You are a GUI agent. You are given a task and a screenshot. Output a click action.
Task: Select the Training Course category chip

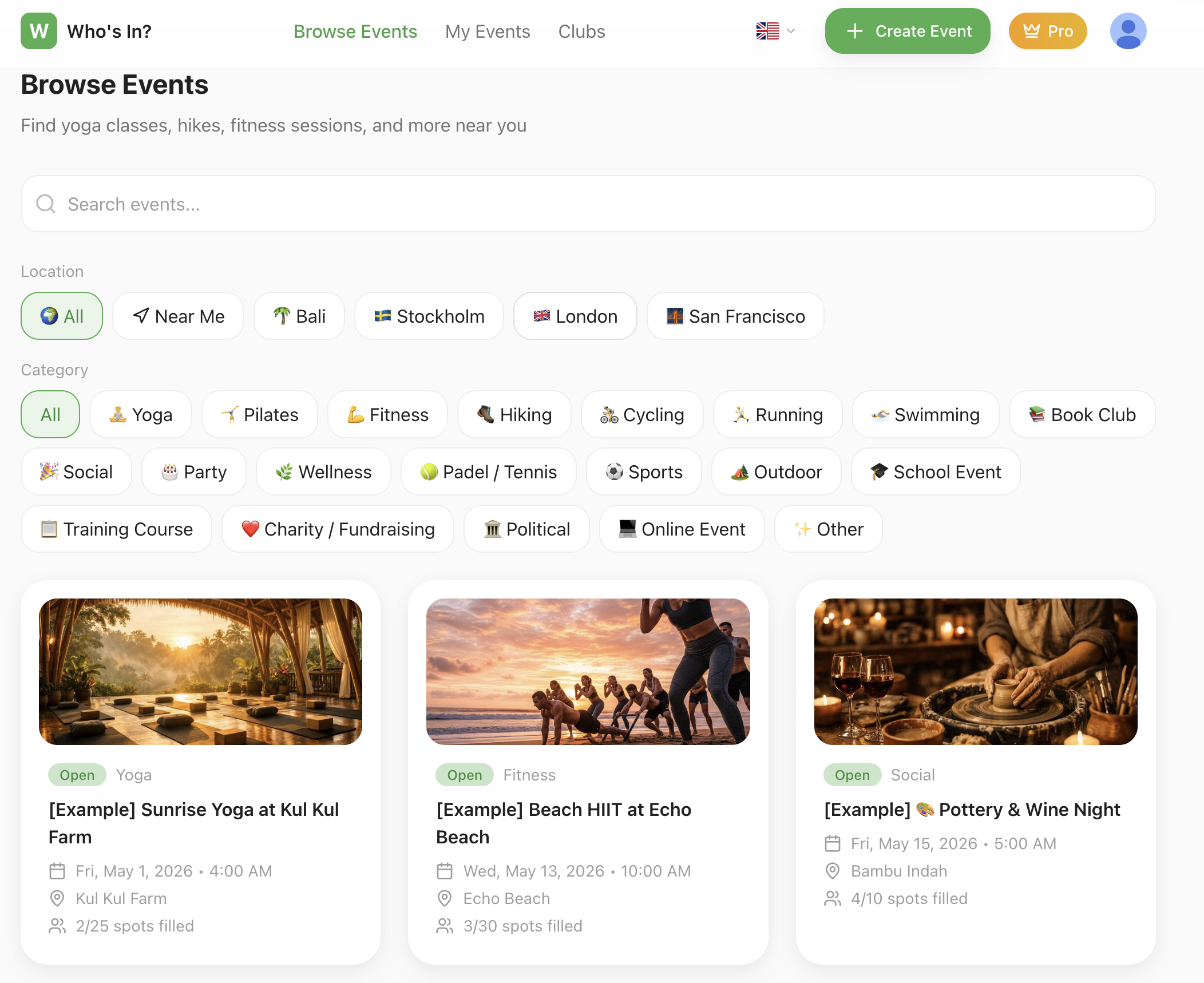(x=116, y=529)
